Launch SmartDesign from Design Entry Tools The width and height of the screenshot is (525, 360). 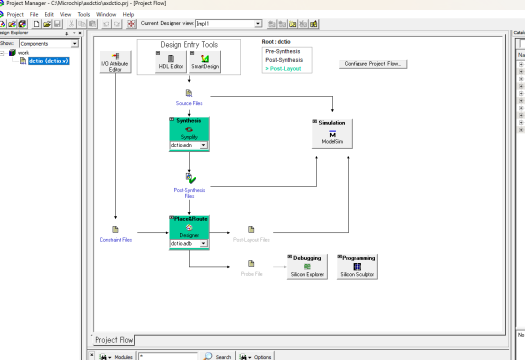click(x=205, y=62)
